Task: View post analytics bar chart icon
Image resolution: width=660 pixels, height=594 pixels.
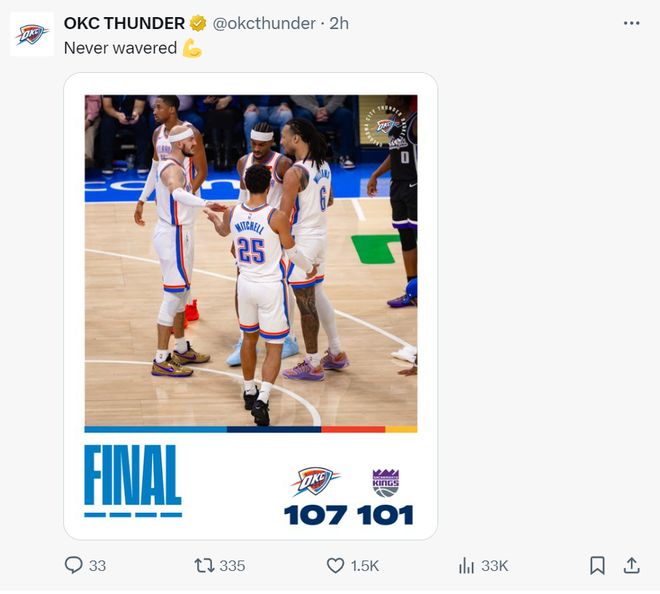Action: pos(466,565)
